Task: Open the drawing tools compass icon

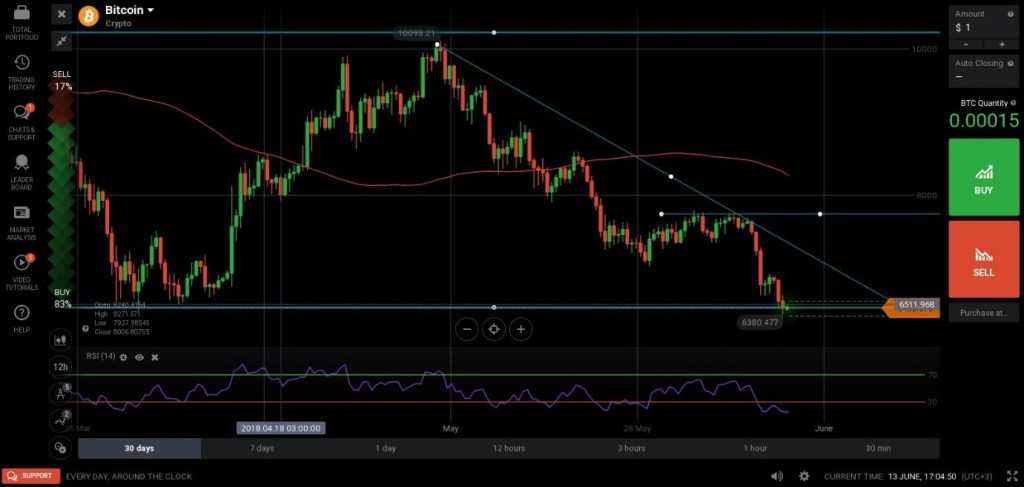Action: click(x=61, y=394)
